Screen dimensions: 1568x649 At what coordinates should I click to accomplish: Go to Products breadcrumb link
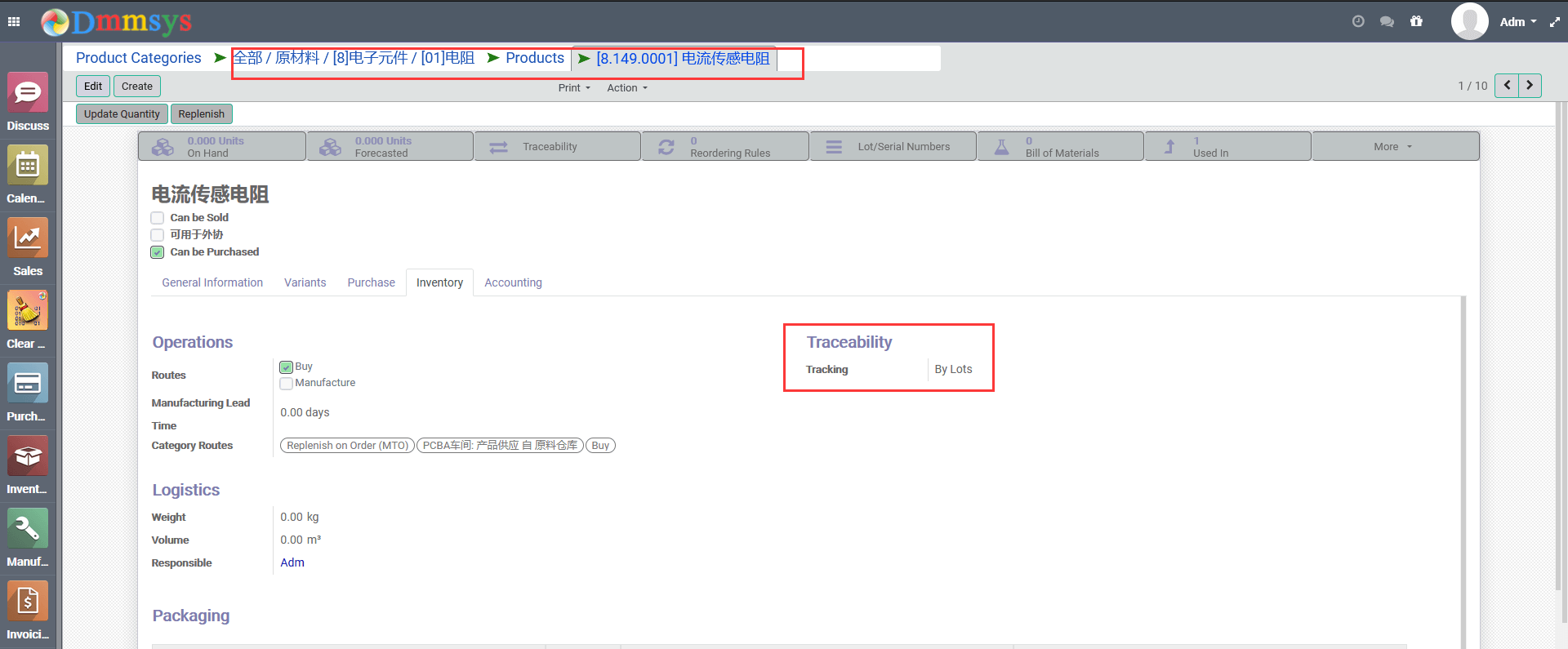[535, 58]
